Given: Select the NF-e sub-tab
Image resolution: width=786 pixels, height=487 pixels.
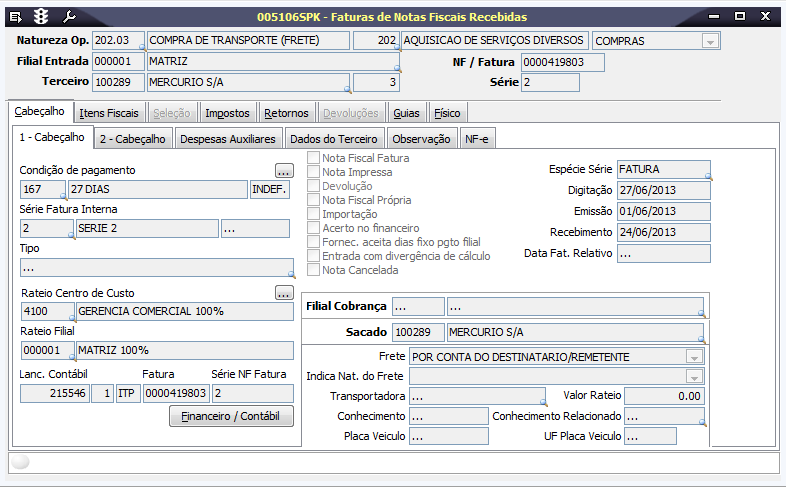Looking at the screenshot, I should (478, 139).
